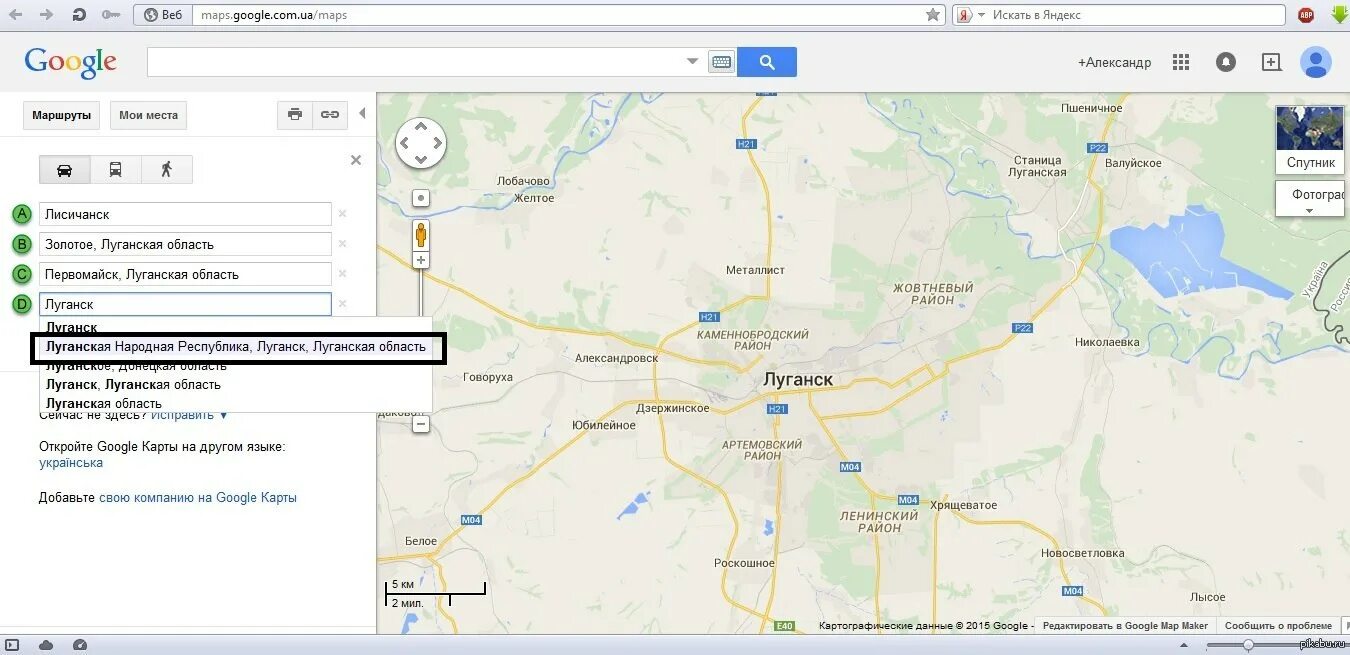Remove waypoint Первомайск with its x
Screen dimensions: 1350x655
point(343,274)
